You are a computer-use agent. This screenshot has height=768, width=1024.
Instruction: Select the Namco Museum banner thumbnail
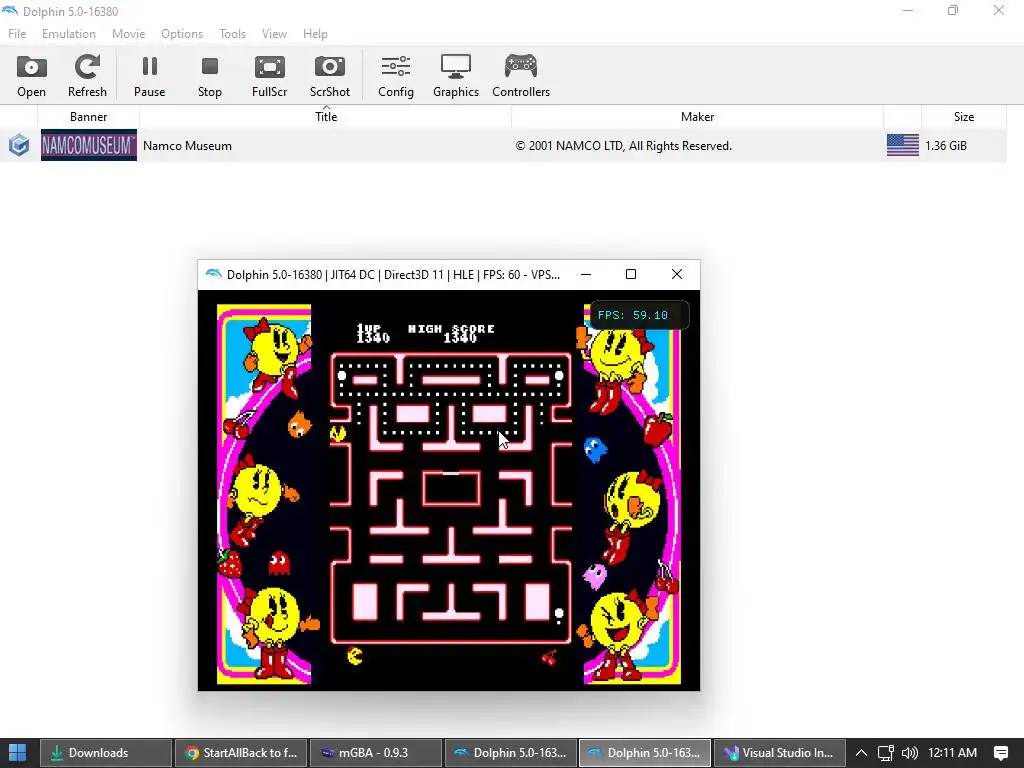click(x=89, y=145)
